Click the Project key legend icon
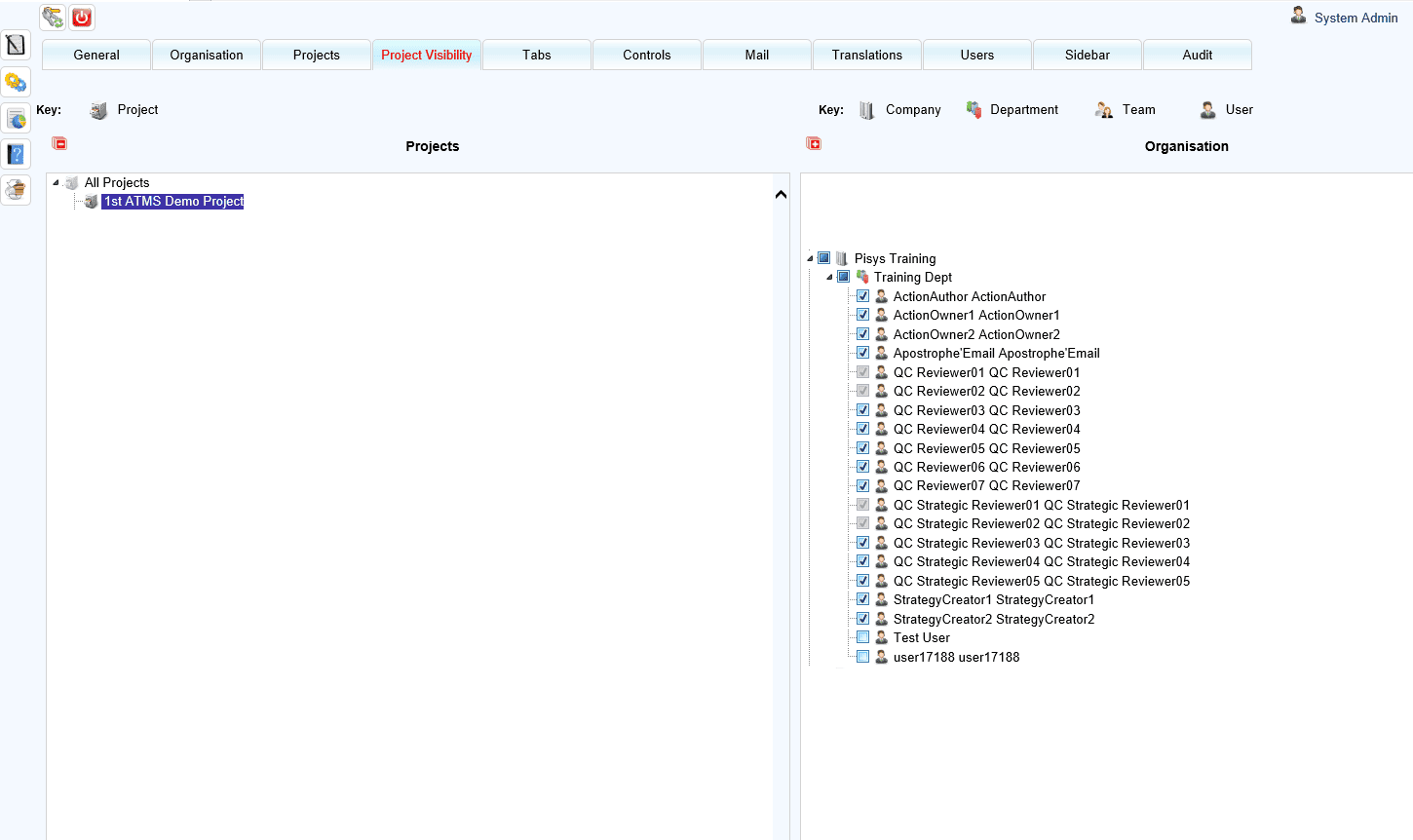The image size is (1413, 840). point(98,110)
